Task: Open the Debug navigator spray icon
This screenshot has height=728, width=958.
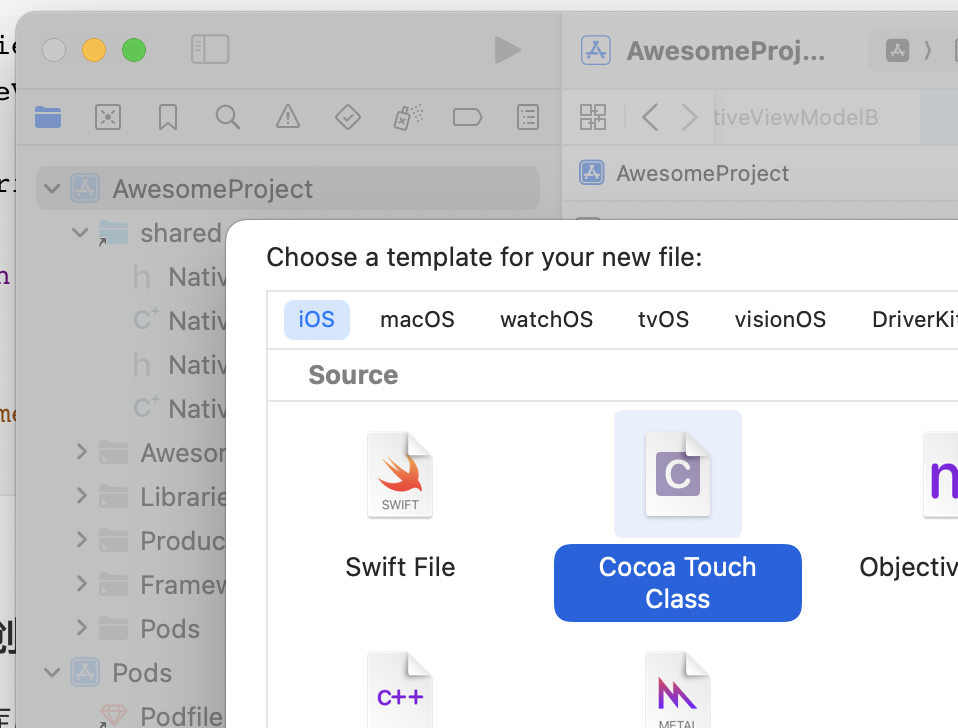Action: tap(408, 117)
